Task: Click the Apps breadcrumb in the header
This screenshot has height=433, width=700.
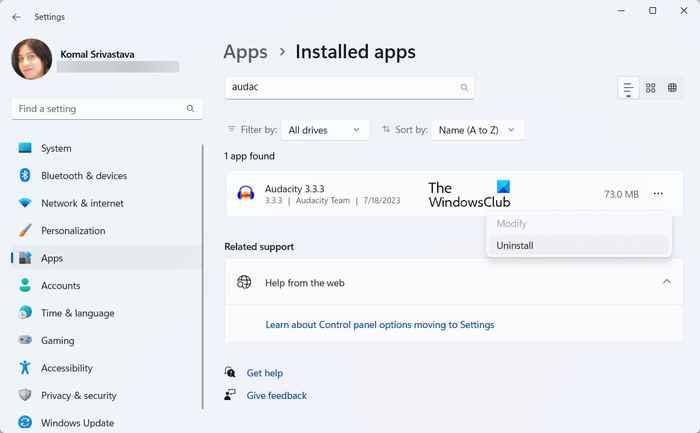Action: pyautogui.click(x=245, y=52)
